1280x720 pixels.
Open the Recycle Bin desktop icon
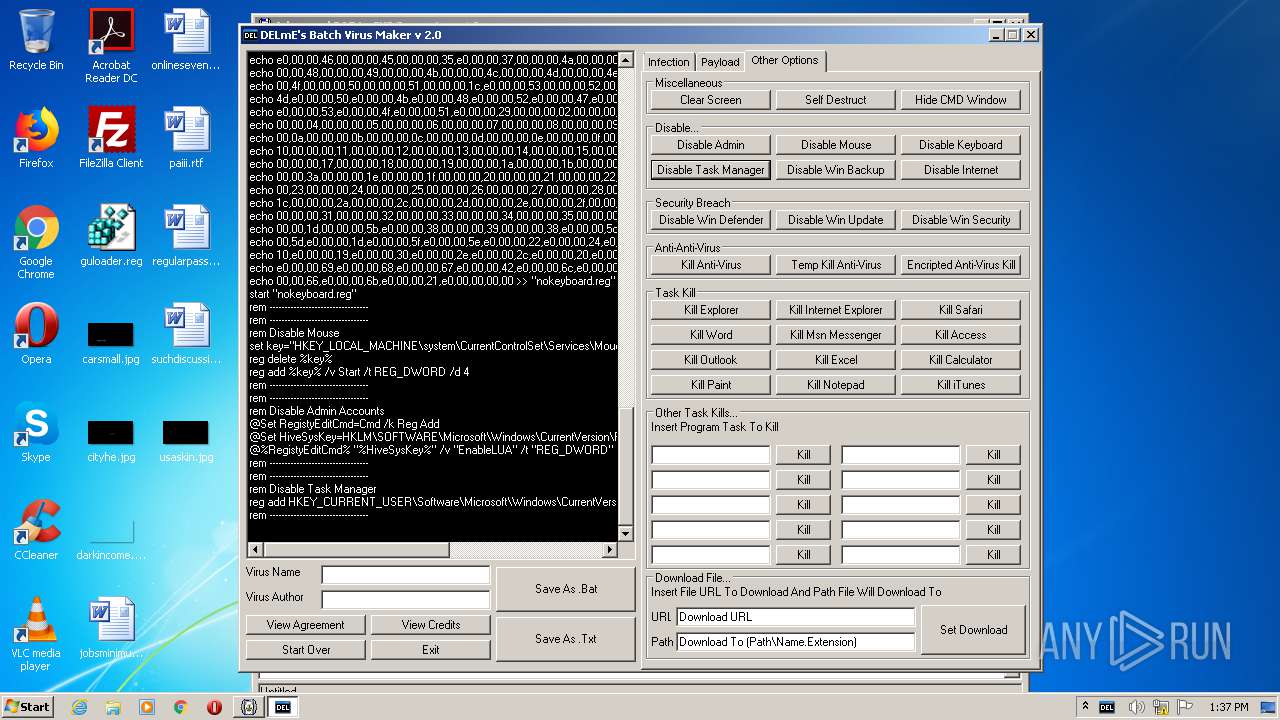pos(36,40)
